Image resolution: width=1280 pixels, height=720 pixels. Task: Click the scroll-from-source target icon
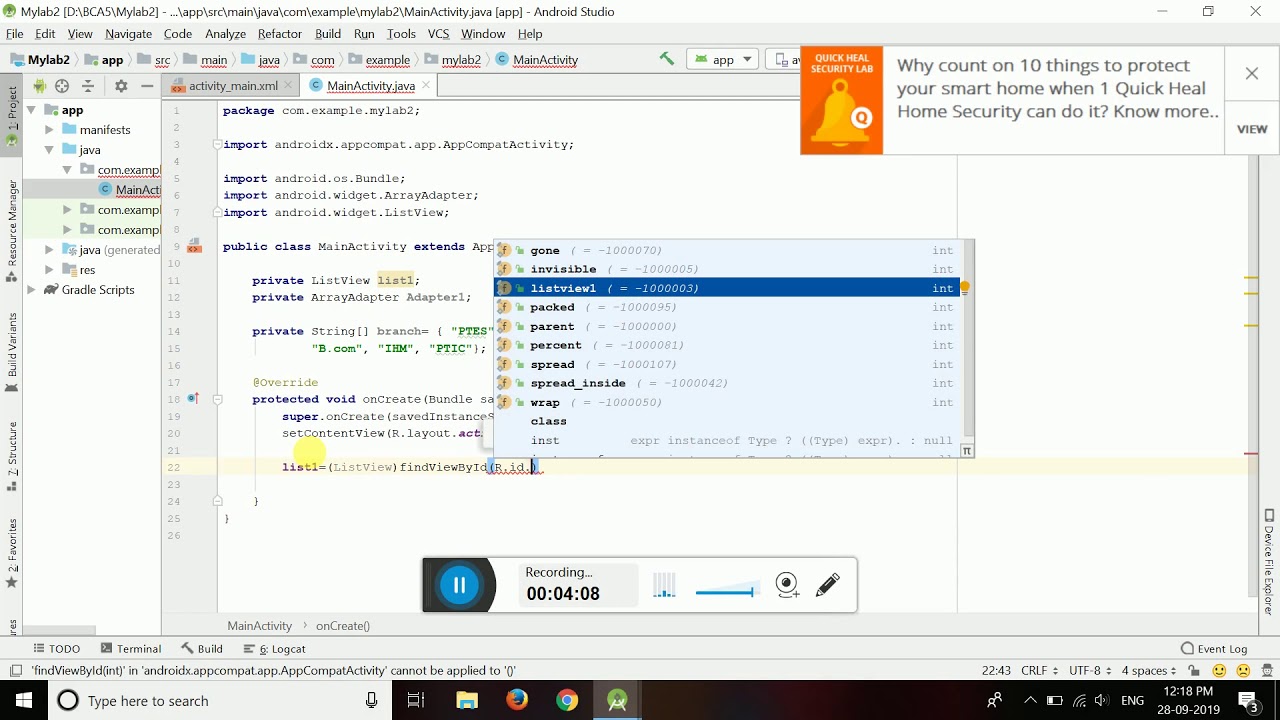(x=62, y=86)
